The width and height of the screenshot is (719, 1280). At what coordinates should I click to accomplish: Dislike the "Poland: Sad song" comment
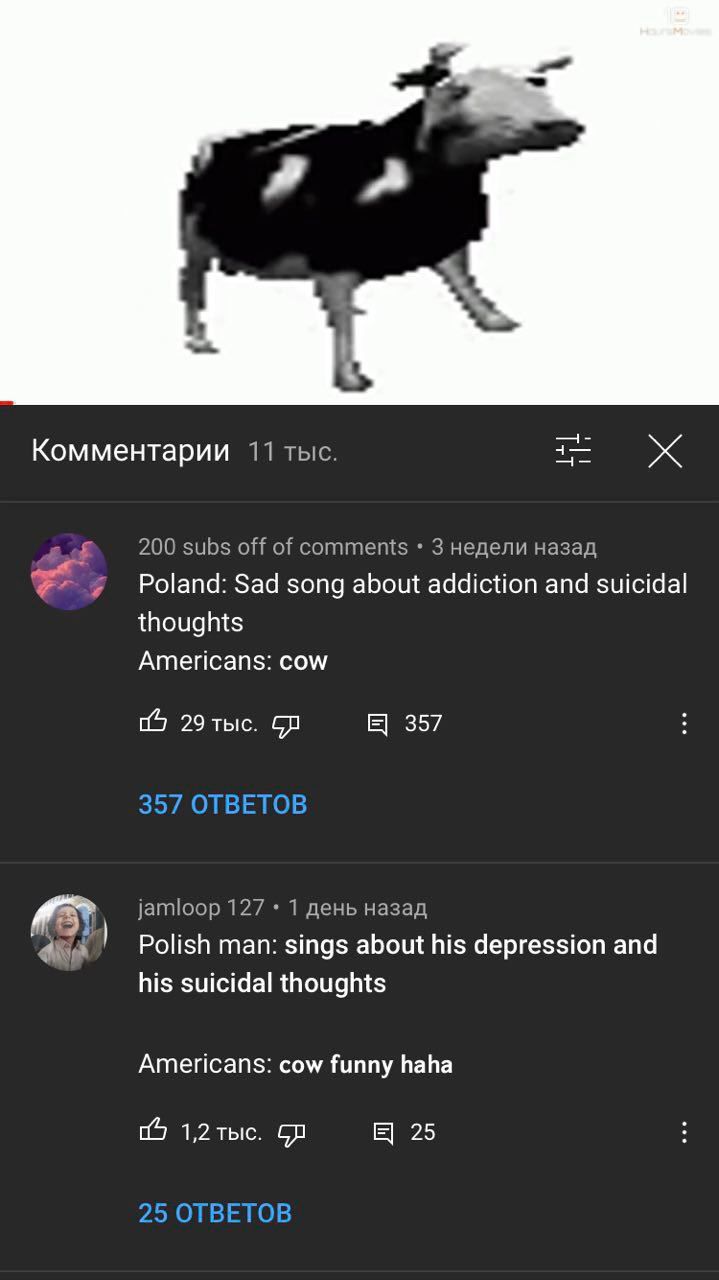286,725
